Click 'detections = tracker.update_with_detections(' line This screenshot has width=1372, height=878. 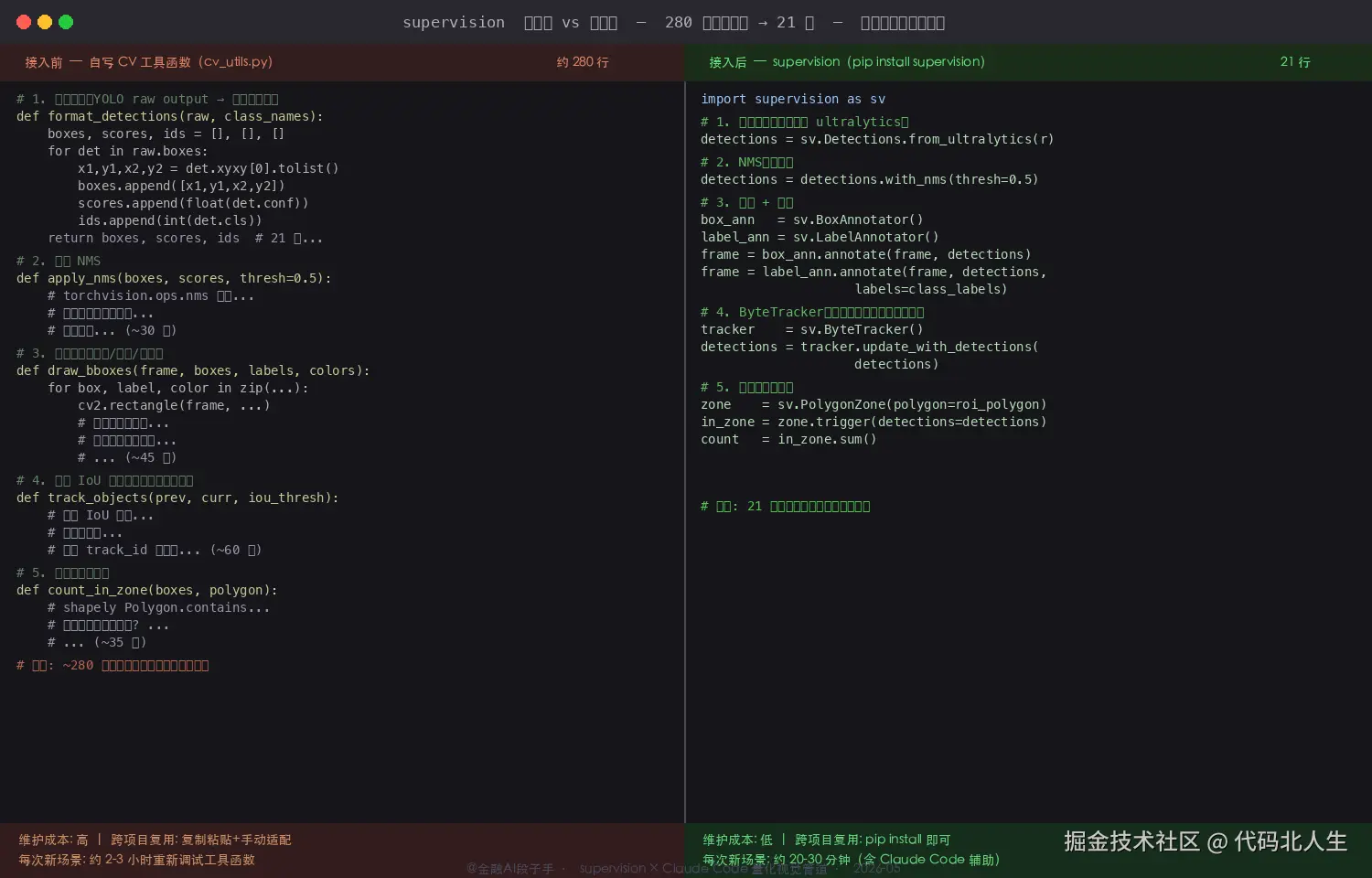tap(870, 347)
